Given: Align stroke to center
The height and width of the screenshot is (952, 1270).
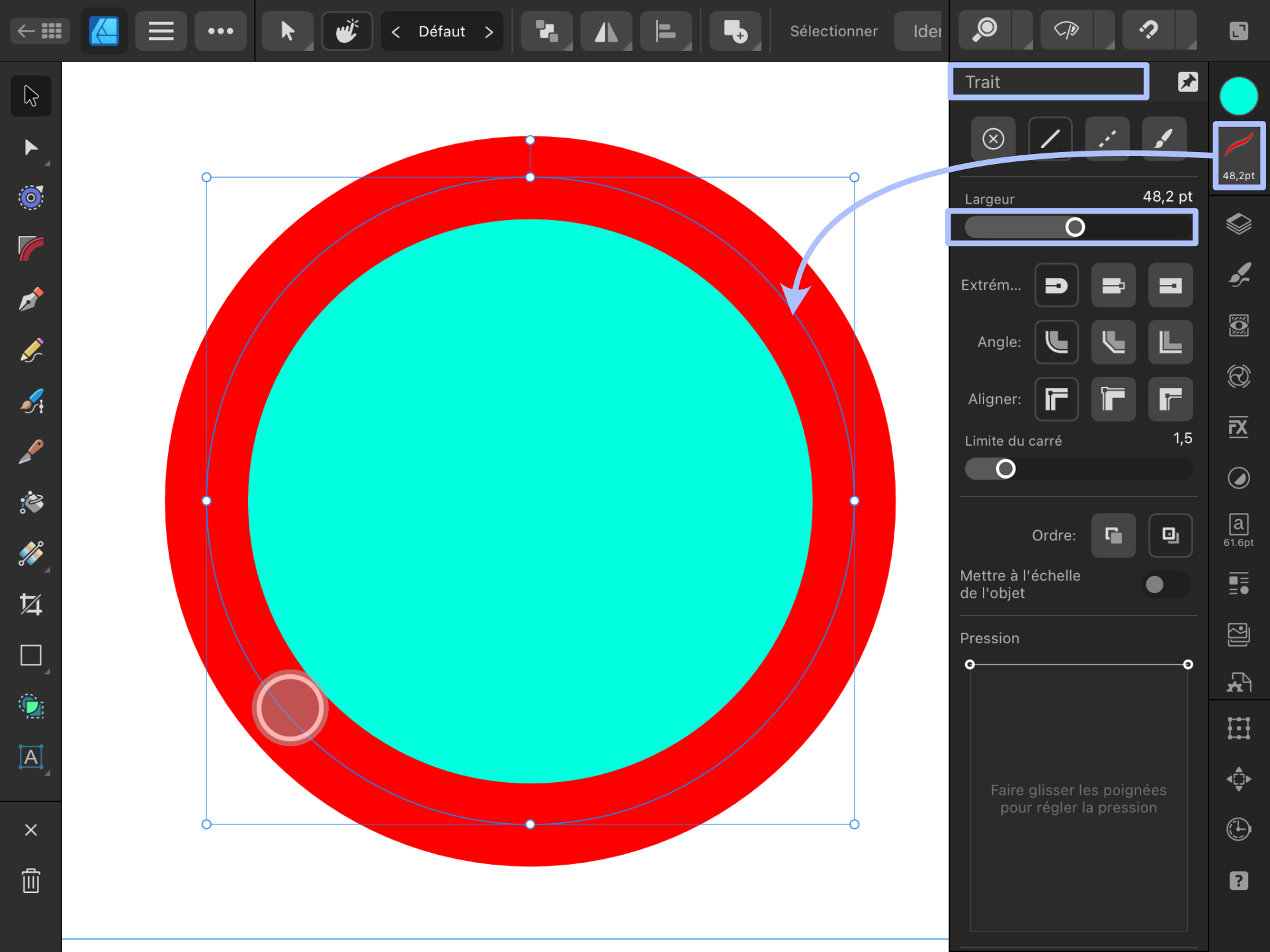Looking at the screenshot, I should (1056, 399).
